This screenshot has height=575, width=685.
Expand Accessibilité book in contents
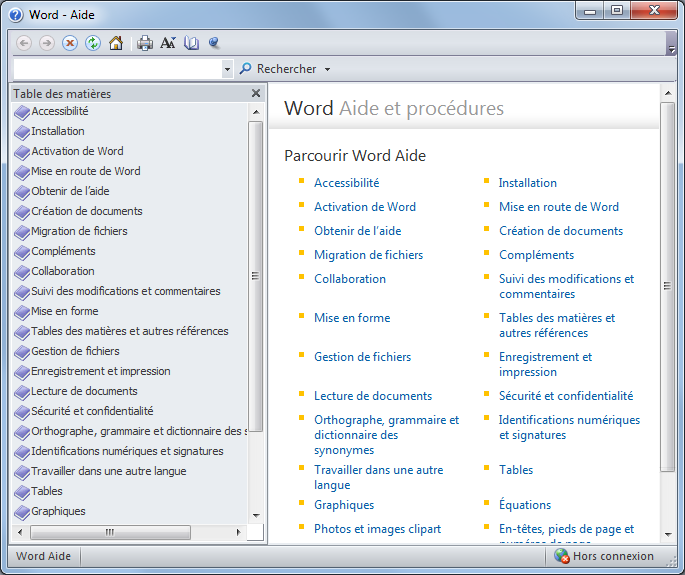pyautogui.click(x=22, y=112)
